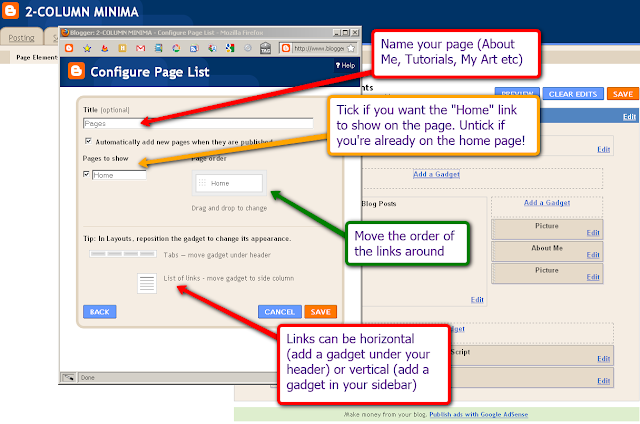640x424 pixels.
Task: Click the Title input field containing Pages
Action: point(198,123)
